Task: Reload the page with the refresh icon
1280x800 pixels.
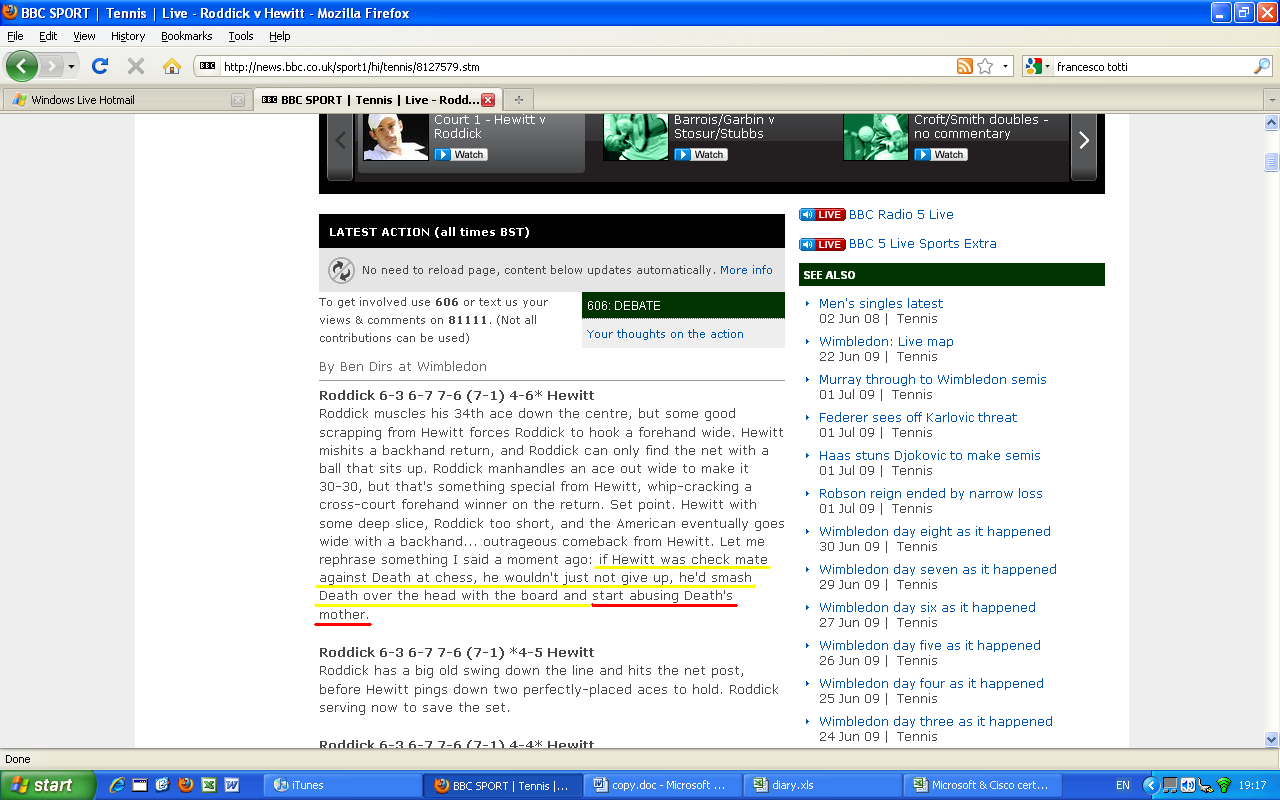Action: click(x=99, y=67)
